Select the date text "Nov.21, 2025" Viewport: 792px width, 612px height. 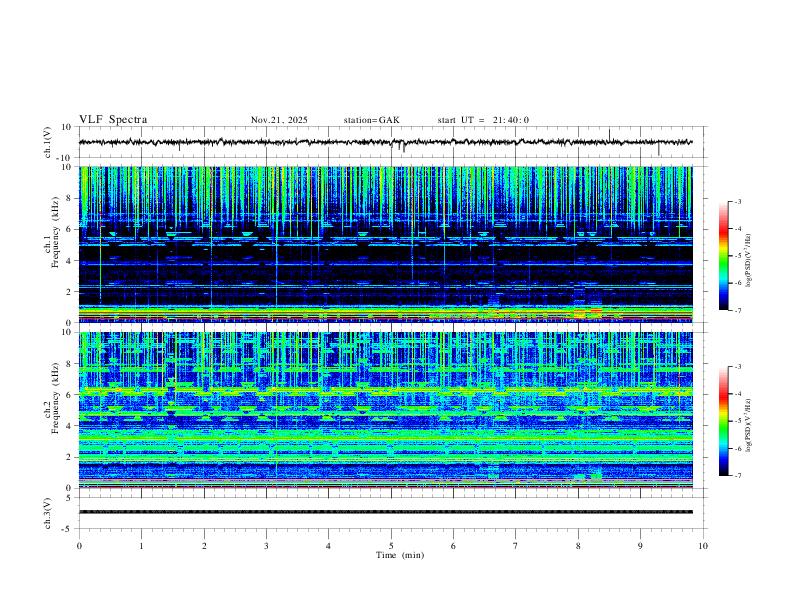(x=279, y=120)
